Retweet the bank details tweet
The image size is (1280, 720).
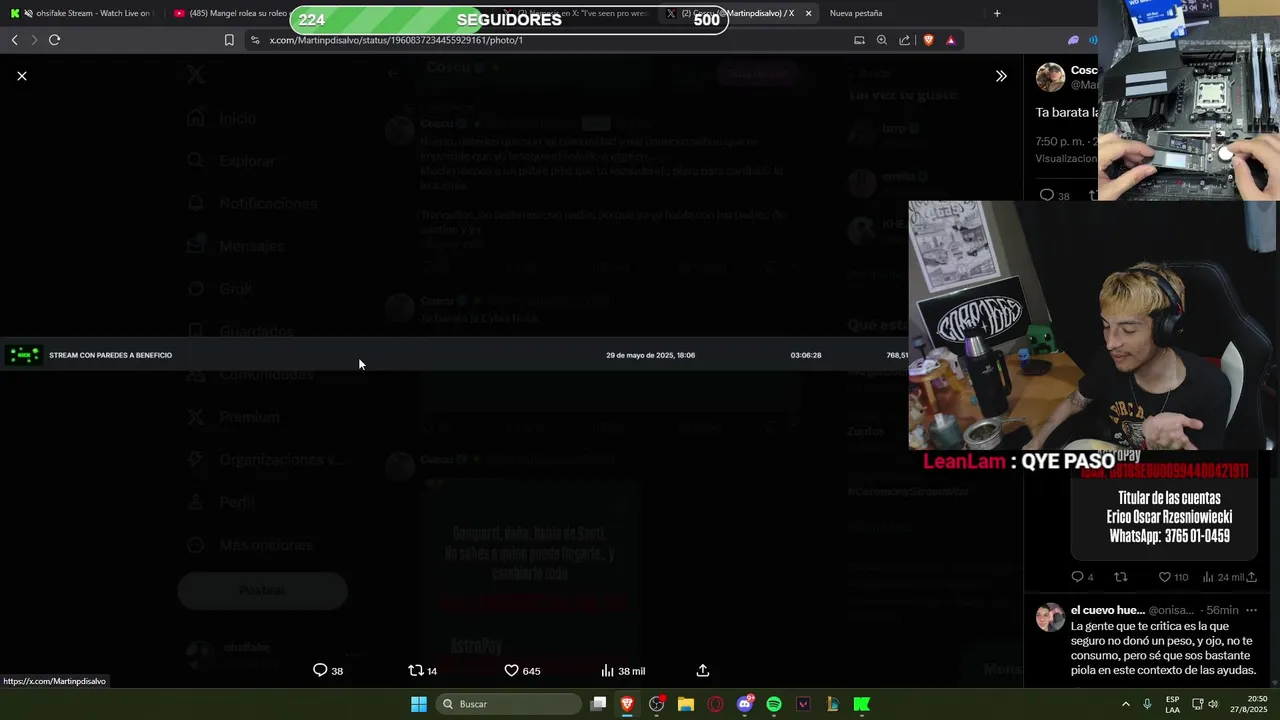coord(1121,577)
